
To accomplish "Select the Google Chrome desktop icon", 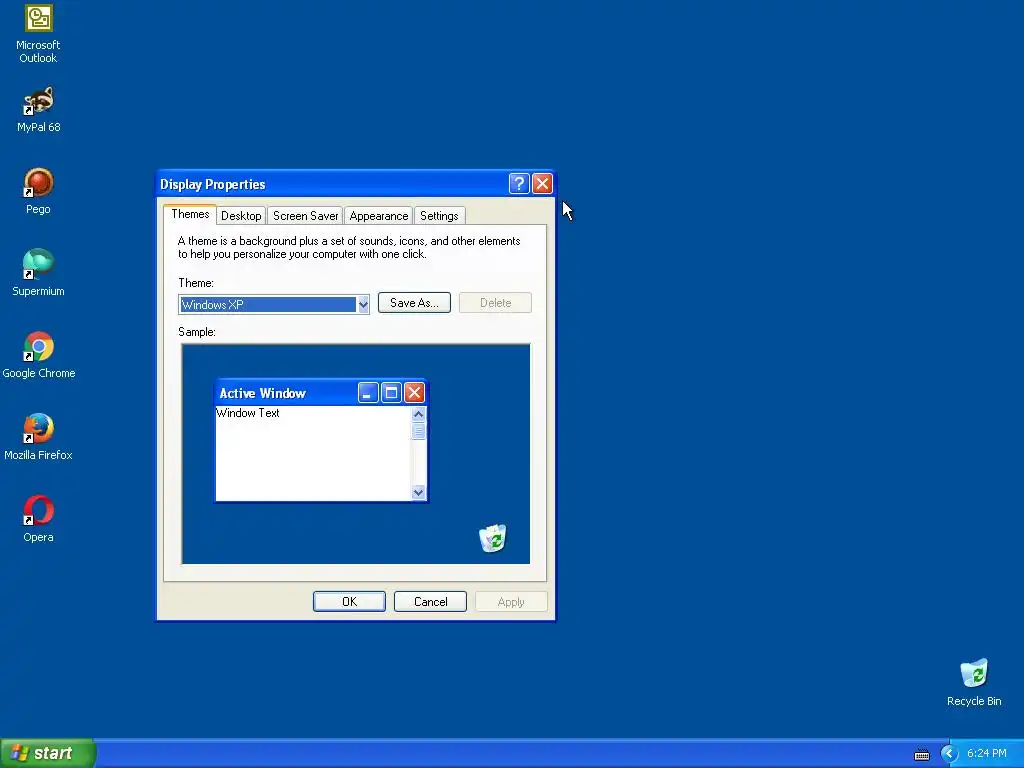I will point(39,355).
